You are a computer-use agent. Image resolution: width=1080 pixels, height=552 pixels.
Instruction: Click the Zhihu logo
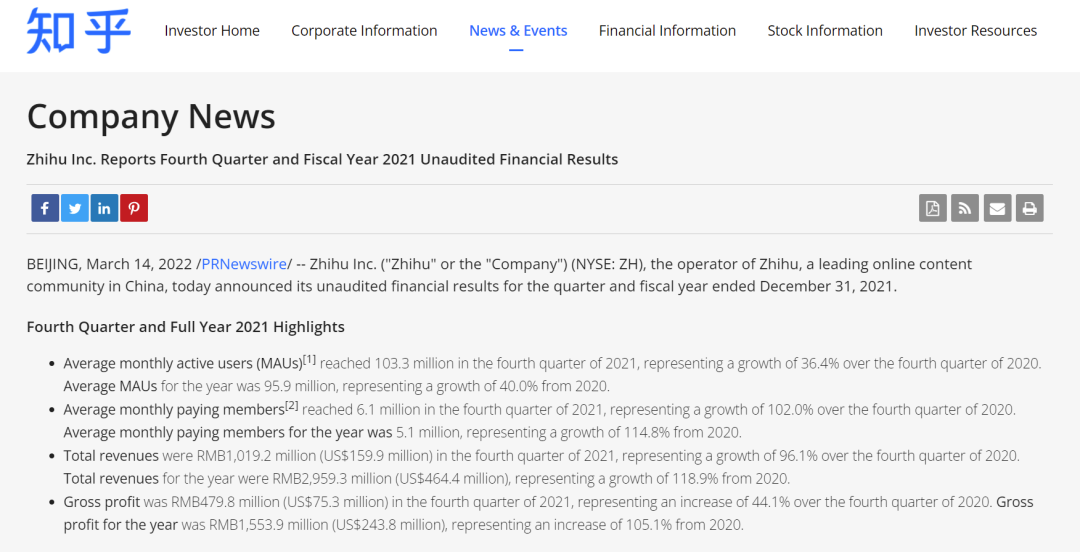pos(78,31)
